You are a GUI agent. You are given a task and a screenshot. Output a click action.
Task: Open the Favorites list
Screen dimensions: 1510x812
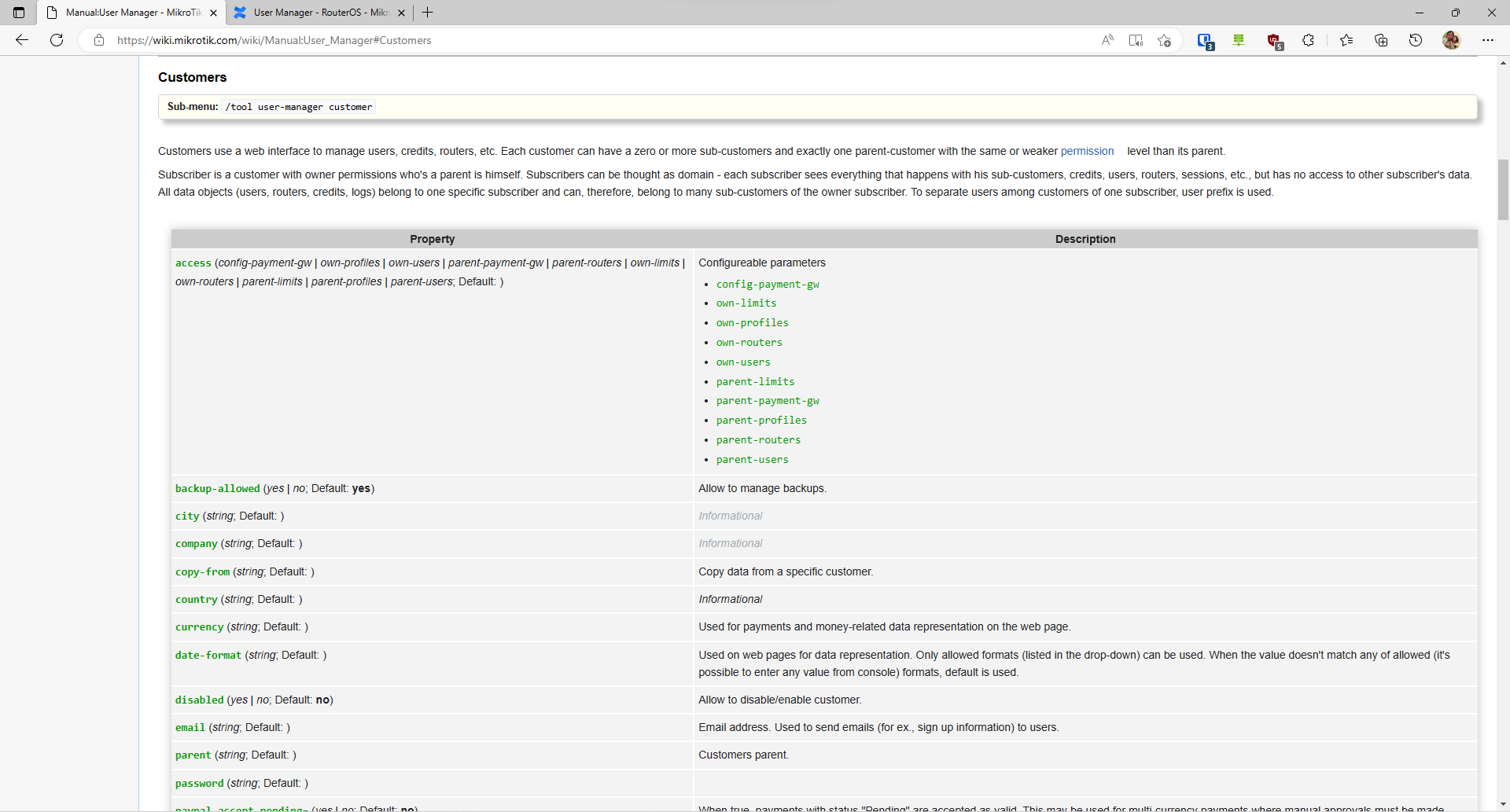(1346, 40)
